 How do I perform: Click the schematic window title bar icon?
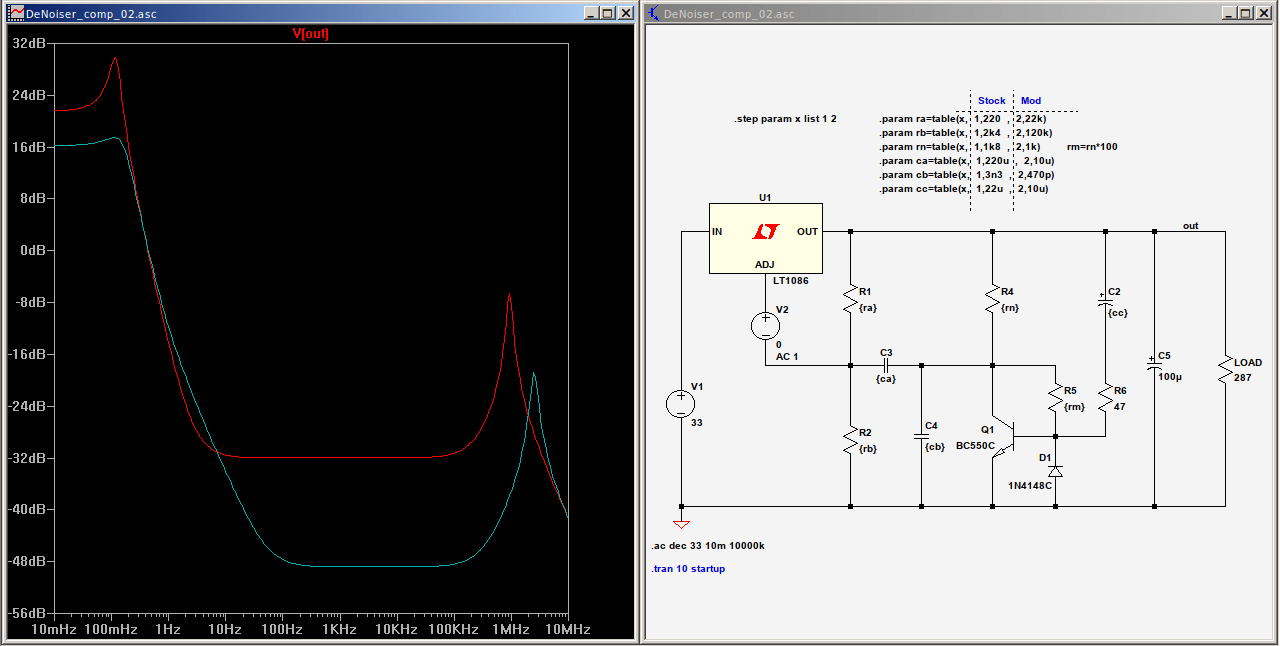point(654,13)
